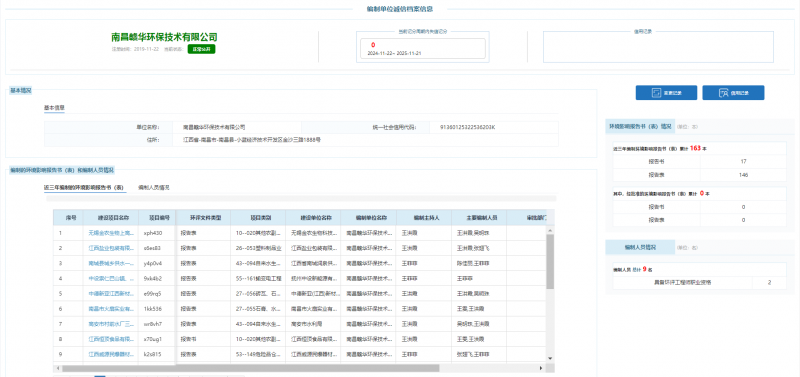Open project link in row 1 (xph430)
The height and width of the screenshot is (377, 800).
(111, 233)
